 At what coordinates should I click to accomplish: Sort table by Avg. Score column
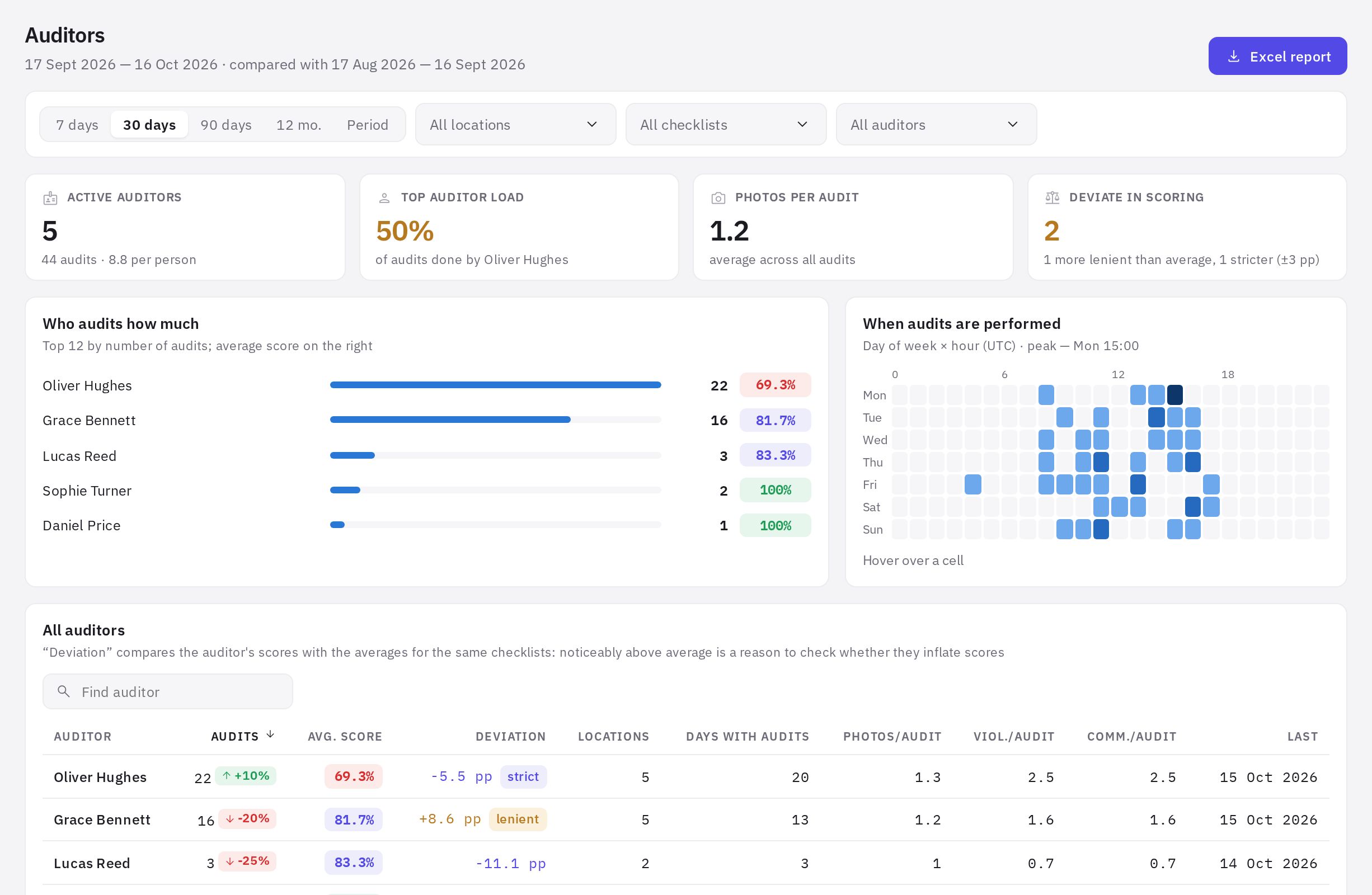click(345, 737)
